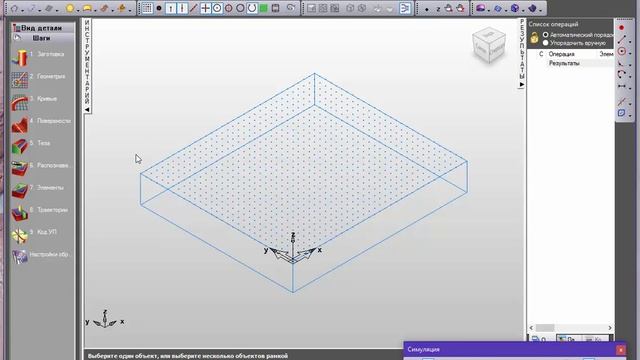
Task: Toggle the diagonal line snap icon
Action: click(x=193, y=8)
